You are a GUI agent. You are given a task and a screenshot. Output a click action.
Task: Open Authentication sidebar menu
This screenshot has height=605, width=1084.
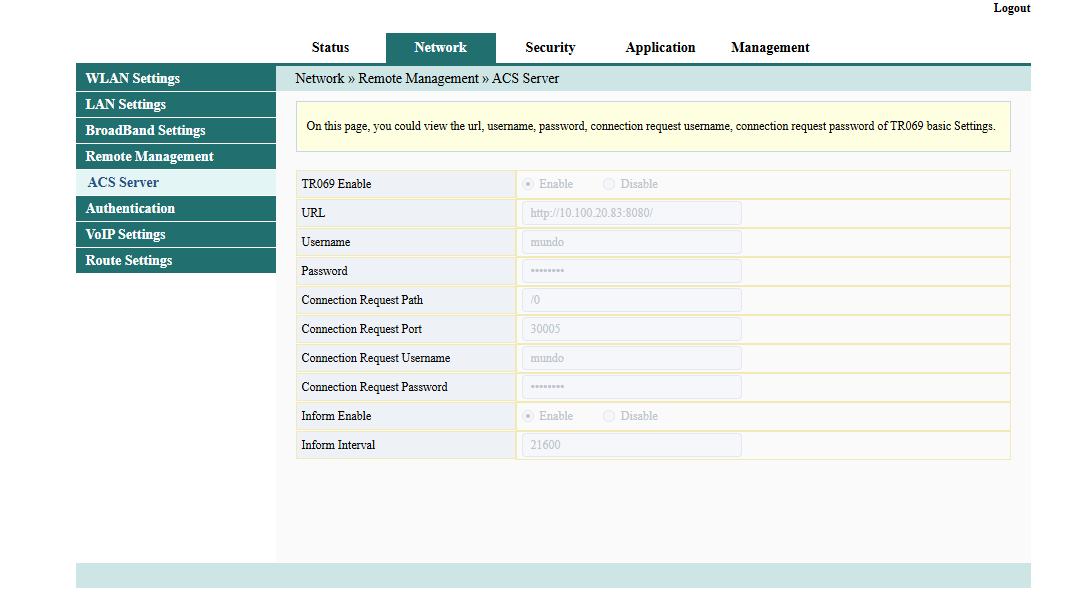176,209
